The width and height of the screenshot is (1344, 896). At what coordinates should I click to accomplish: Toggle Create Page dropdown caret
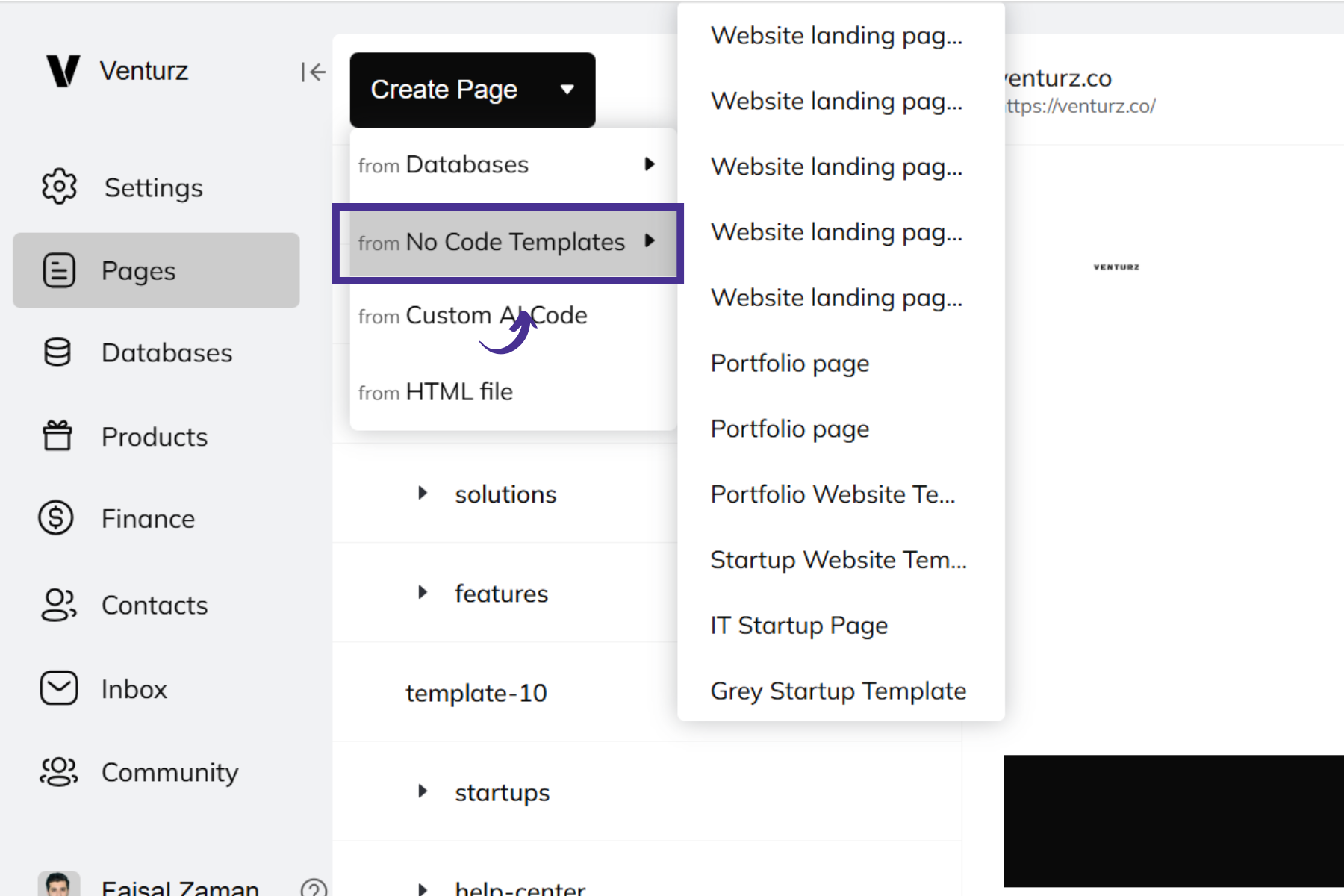coord(567,90)
